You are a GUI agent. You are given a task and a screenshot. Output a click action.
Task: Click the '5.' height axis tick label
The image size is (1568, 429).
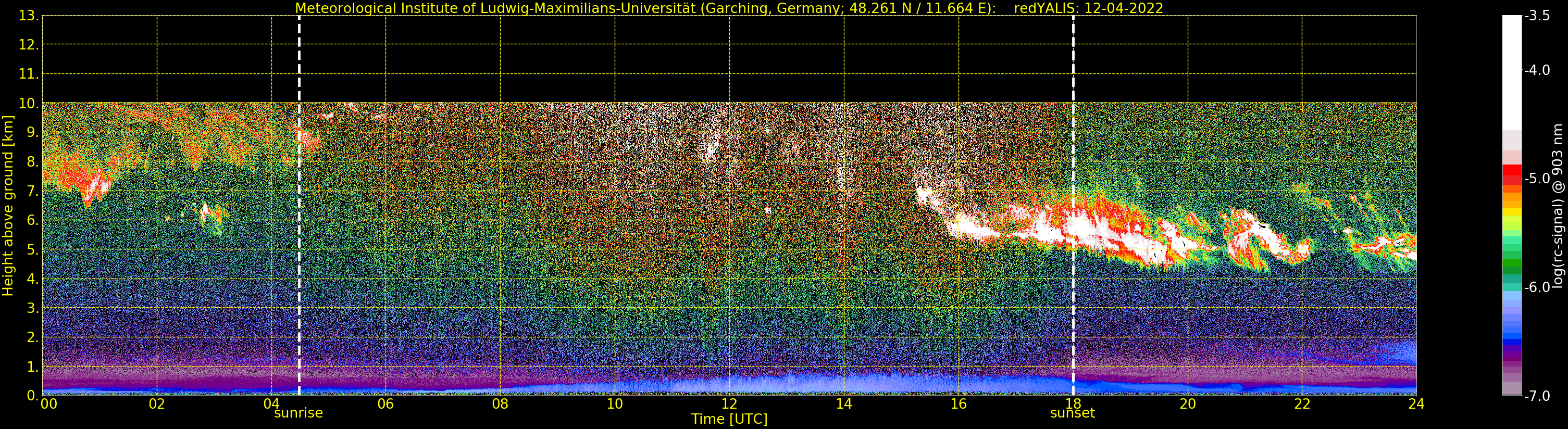click(x=32, y=250)
